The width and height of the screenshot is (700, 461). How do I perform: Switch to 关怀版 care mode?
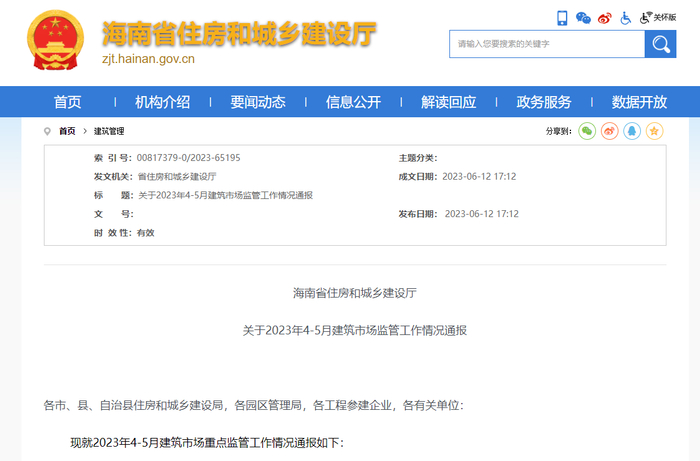click(658, 17)
